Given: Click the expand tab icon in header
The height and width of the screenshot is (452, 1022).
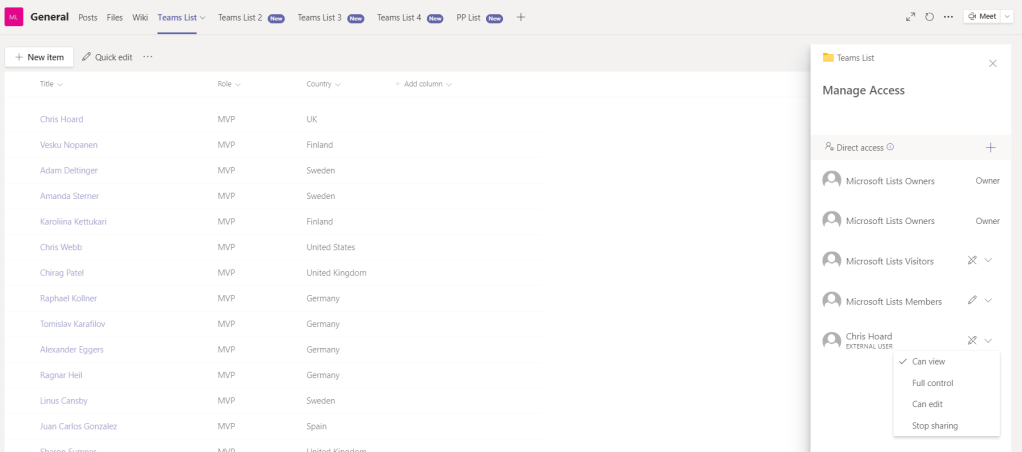Looking at the screenshot, I should [910, 17].
